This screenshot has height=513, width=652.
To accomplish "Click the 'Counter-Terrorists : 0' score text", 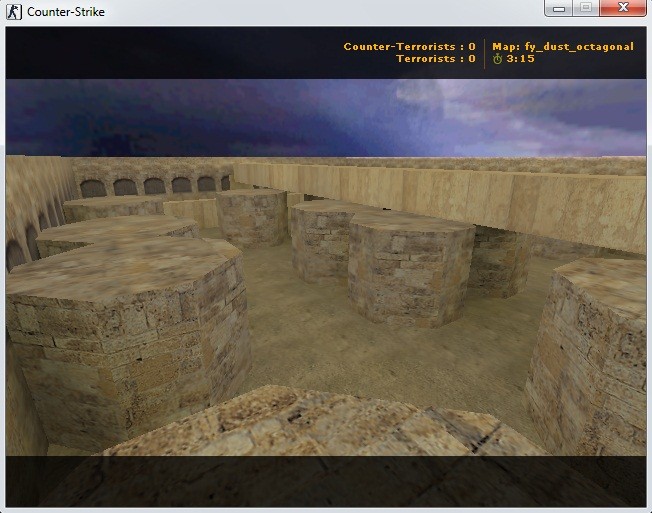I will coord(410,47).
